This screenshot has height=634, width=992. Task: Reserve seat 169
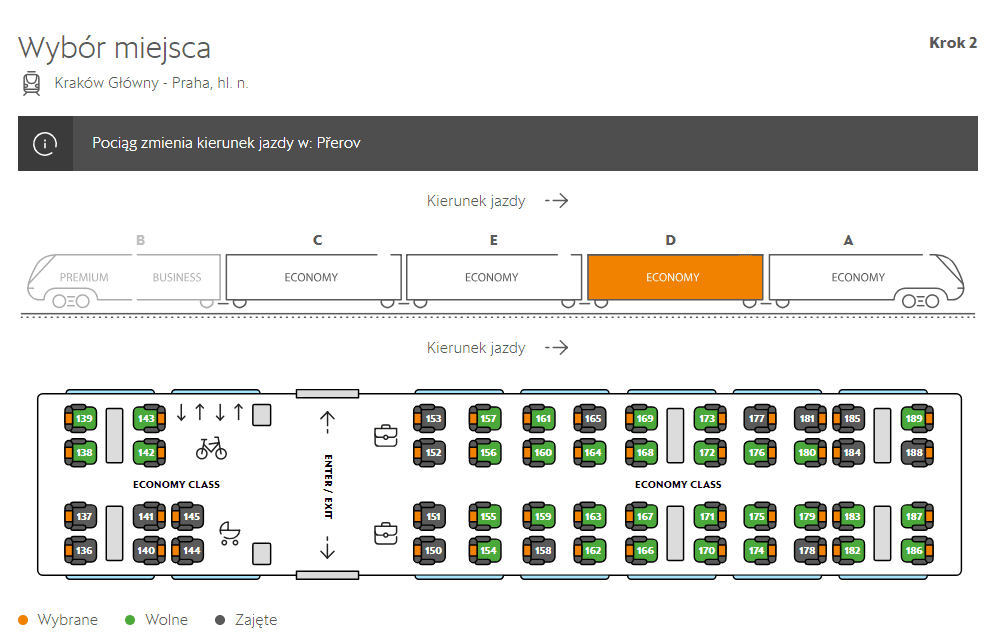[642, 418]
